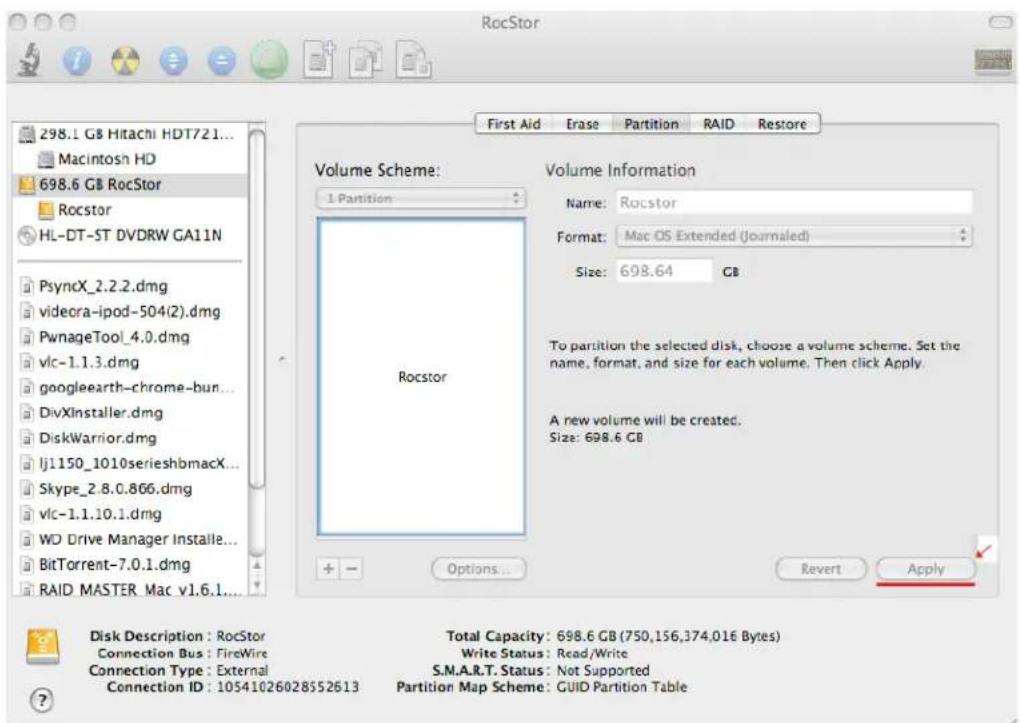Click sidebar scrollbar up arrow
1021x723 pixels.
coord(257,565)
